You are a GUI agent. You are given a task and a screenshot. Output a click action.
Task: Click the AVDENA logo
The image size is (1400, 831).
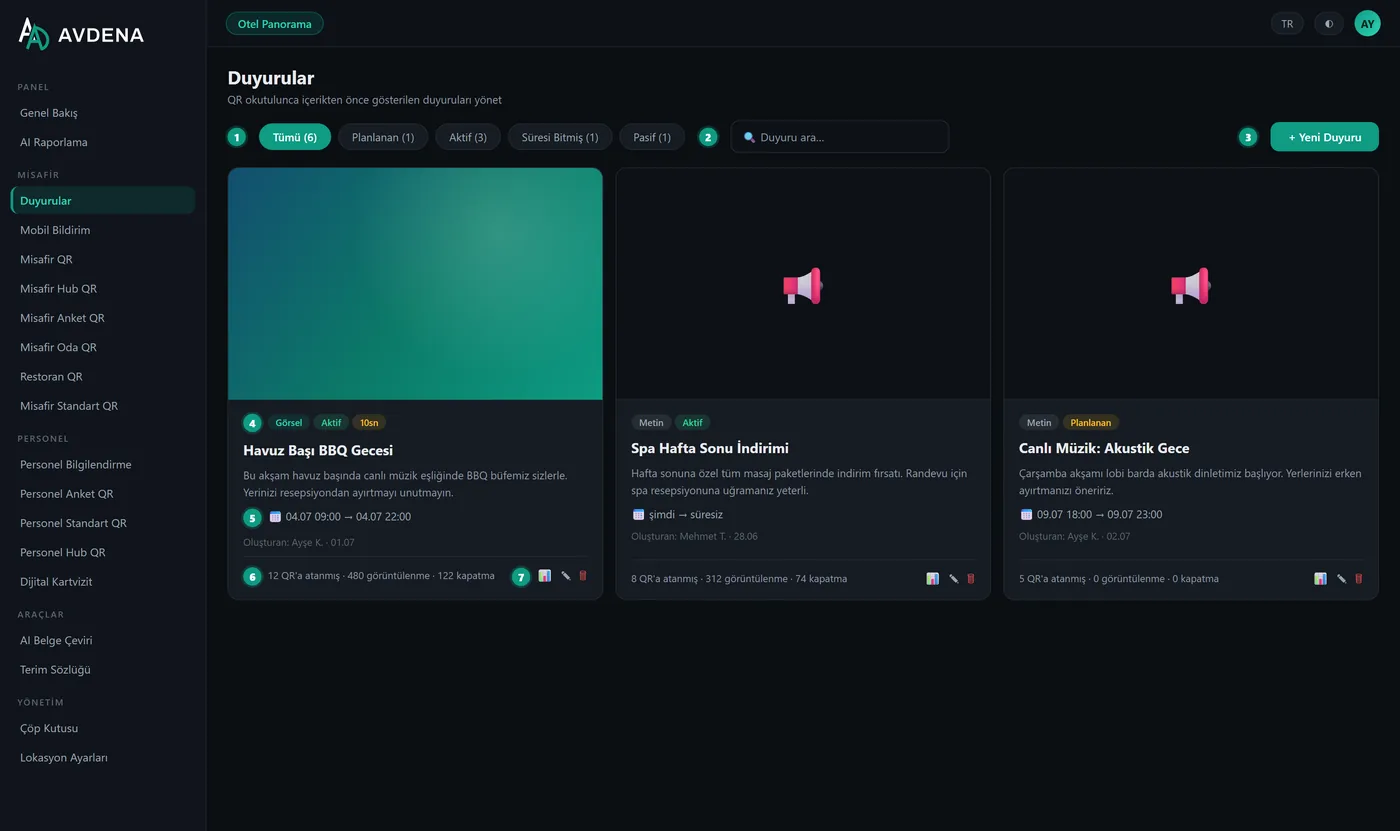pyautogui.click(x=81, y=34)
